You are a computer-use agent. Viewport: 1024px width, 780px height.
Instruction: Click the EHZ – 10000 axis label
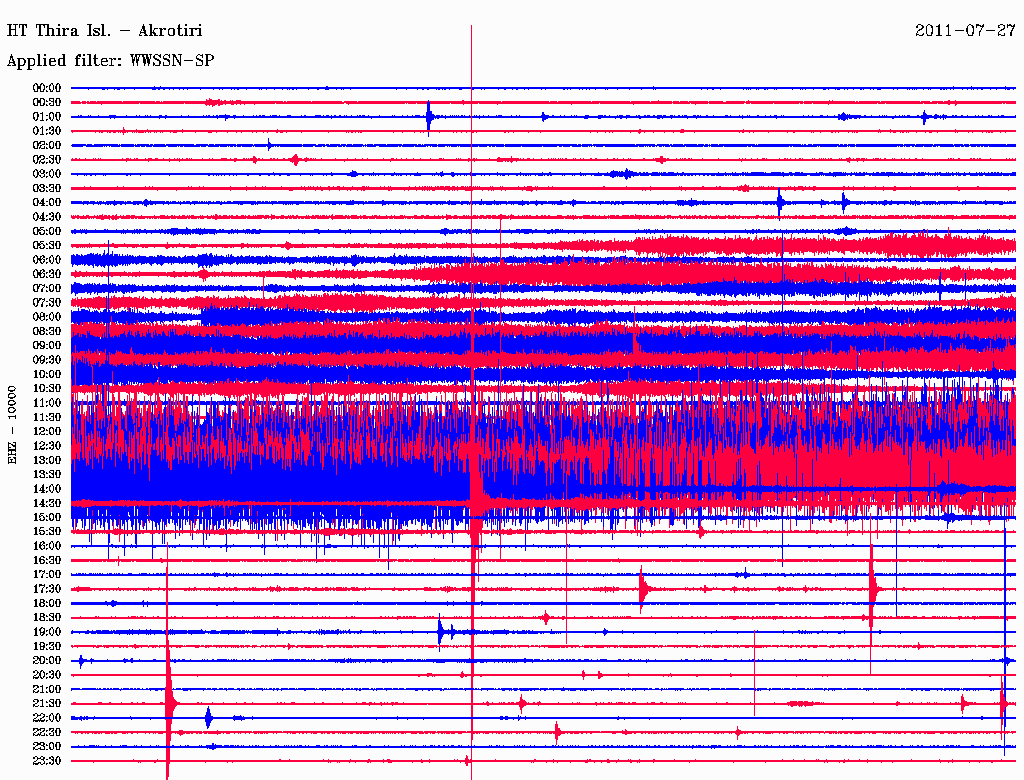pyautogui.click(x=12, y=425)
